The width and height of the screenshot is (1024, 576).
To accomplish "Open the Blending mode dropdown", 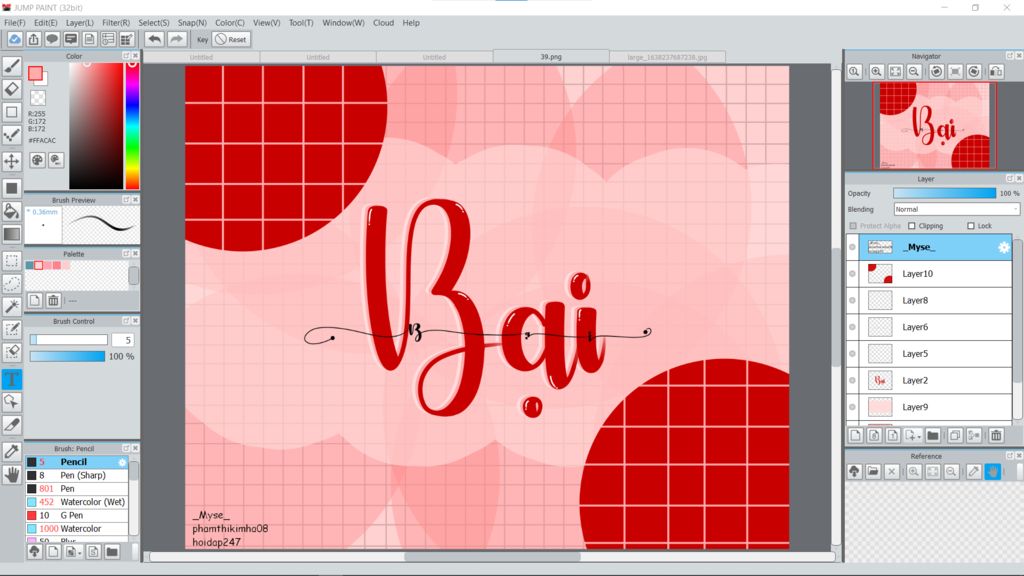I will tap(956, 209).
